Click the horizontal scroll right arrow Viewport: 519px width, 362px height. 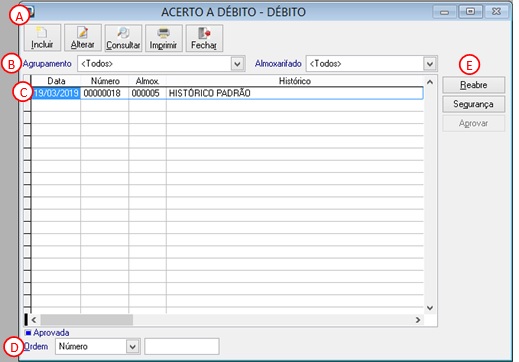pos(418,320)
